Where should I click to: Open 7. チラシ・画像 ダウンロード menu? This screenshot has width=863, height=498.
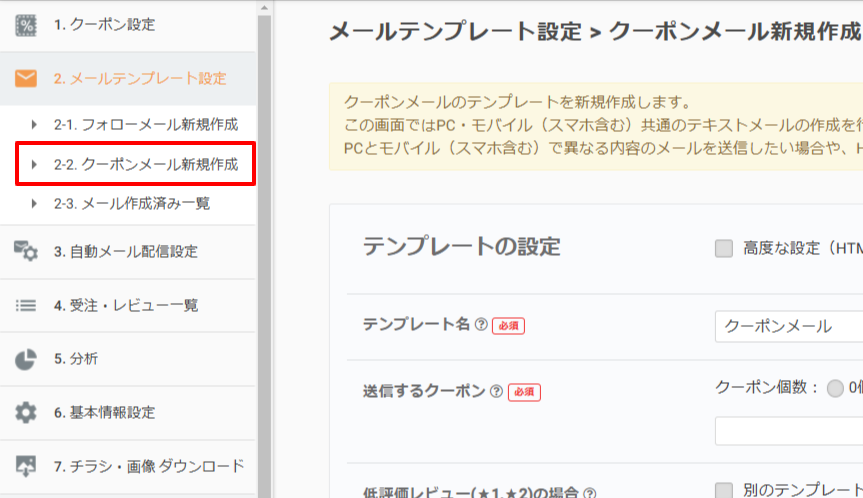(x=128, y=467)
